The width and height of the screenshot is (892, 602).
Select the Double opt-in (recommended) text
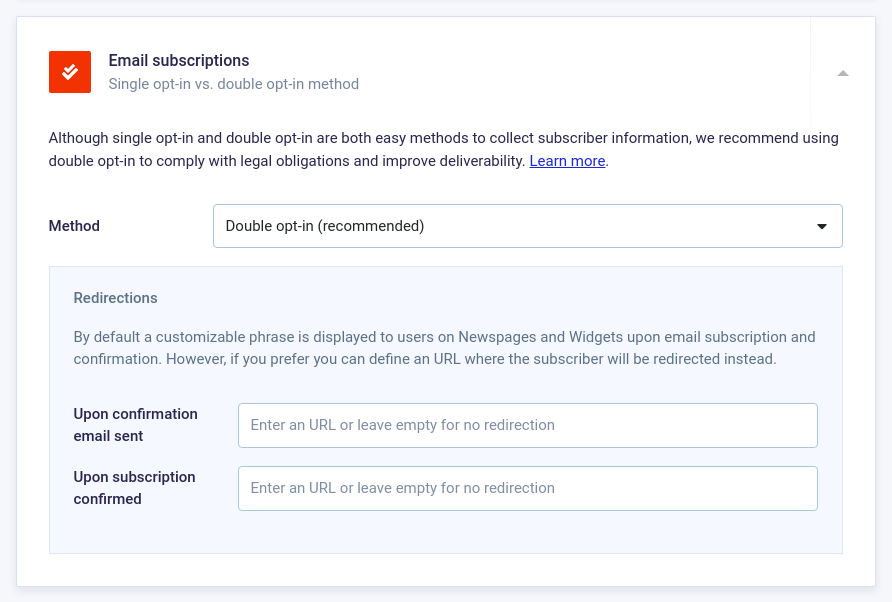pyautogui.click(x=325, y=226)
